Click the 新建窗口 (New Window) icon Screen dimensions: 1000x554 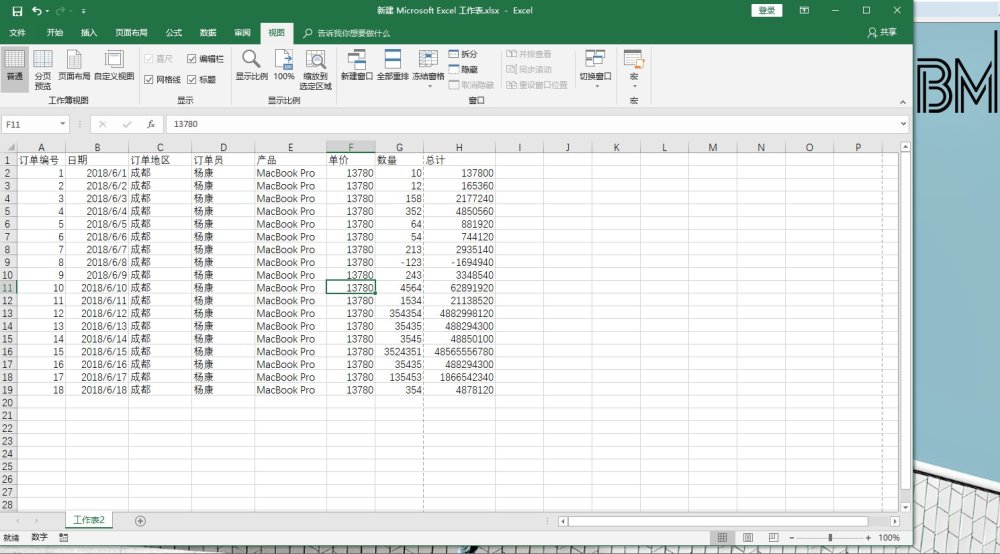click(x=355, y=66)
